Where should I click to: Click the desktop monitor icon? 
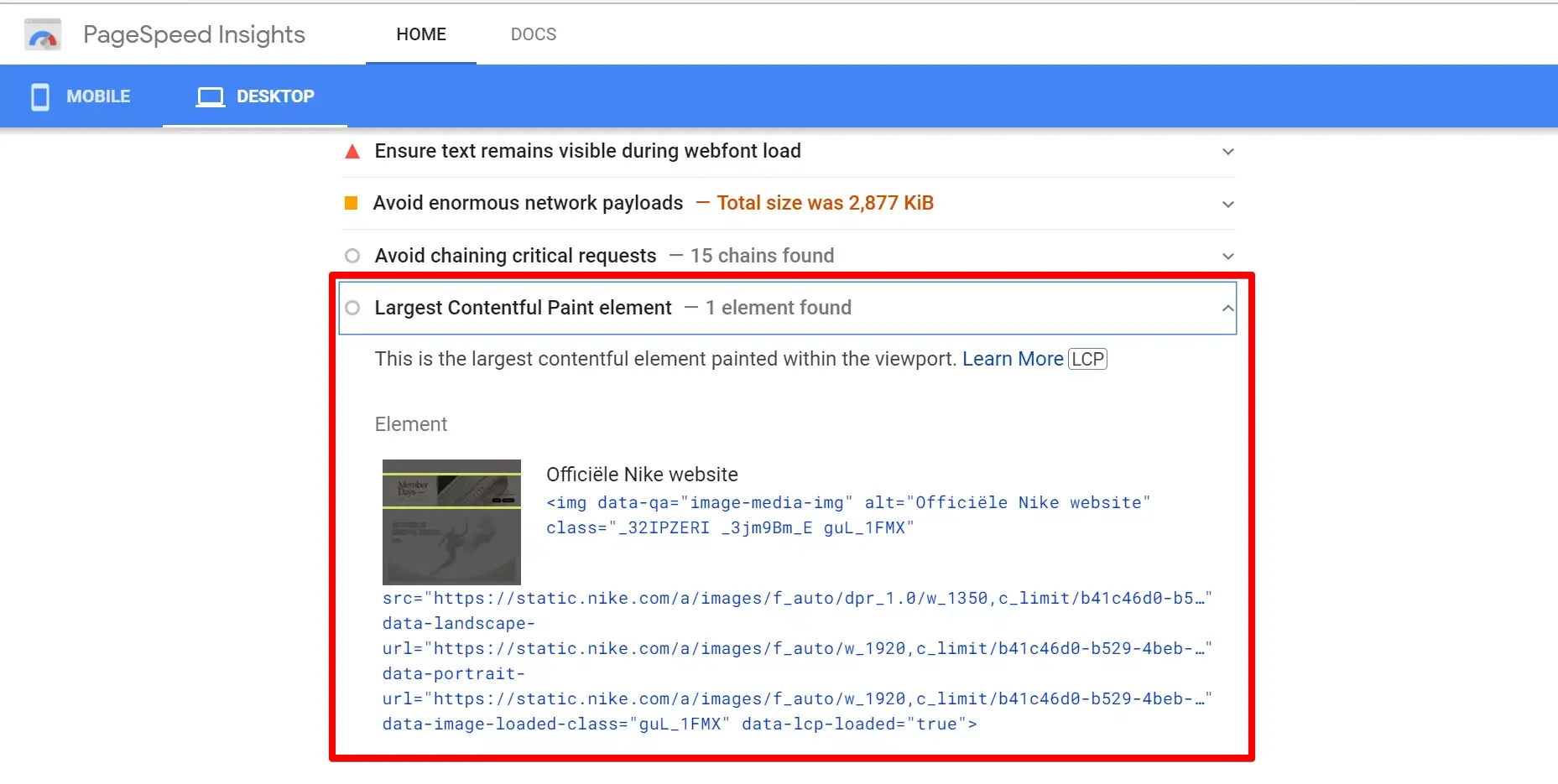[210, 97]
